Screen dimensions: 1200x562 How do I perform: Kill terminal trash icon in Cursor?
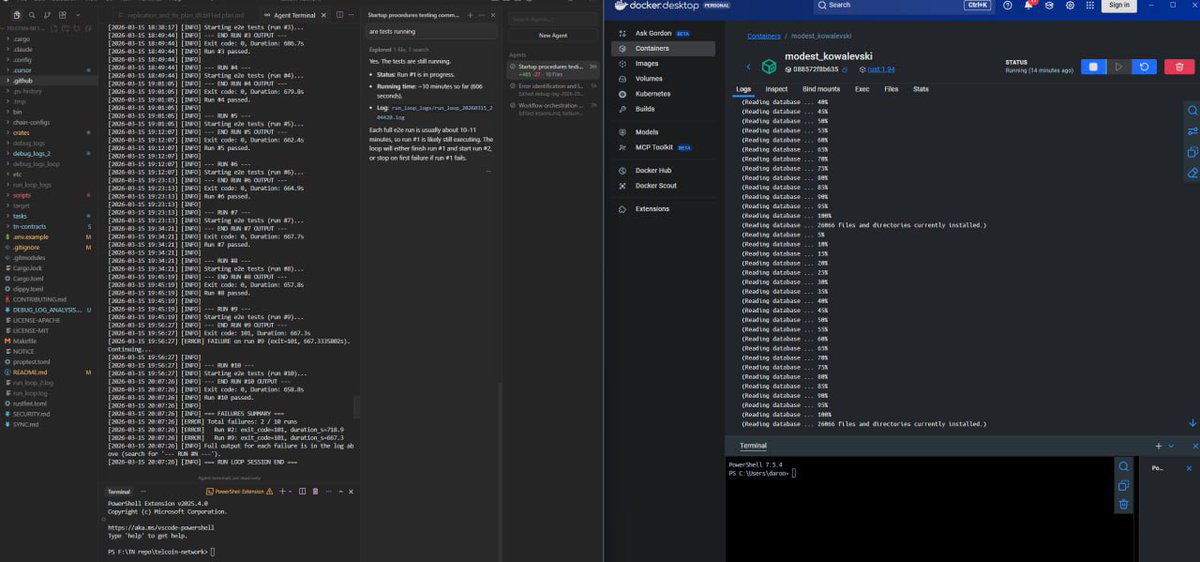click(316, 491)
